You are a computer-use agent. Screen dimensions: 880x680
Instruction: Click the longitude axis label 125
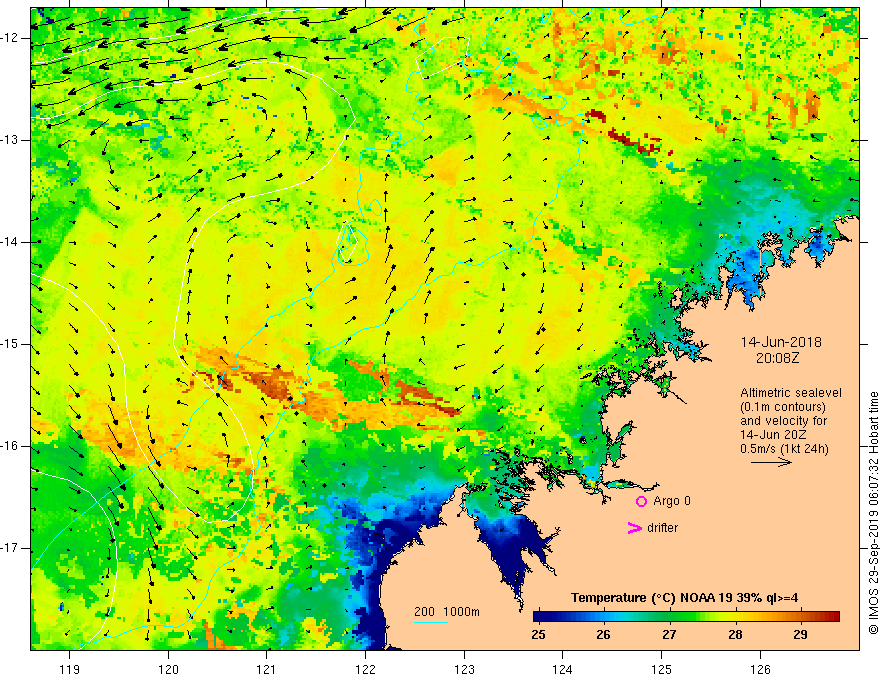662,669
